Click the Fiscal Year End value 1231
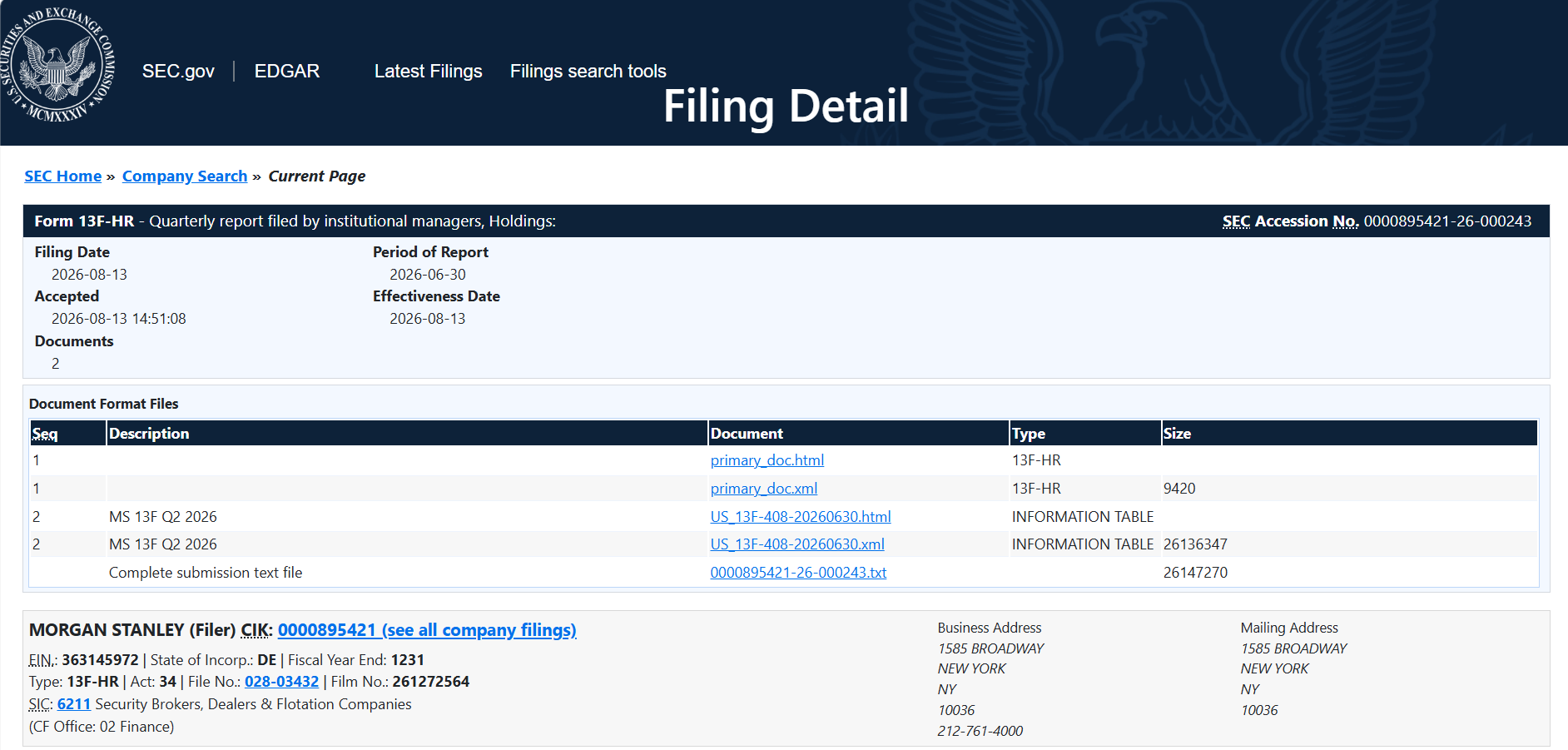Screen dimensions: 1568x750 408,660
